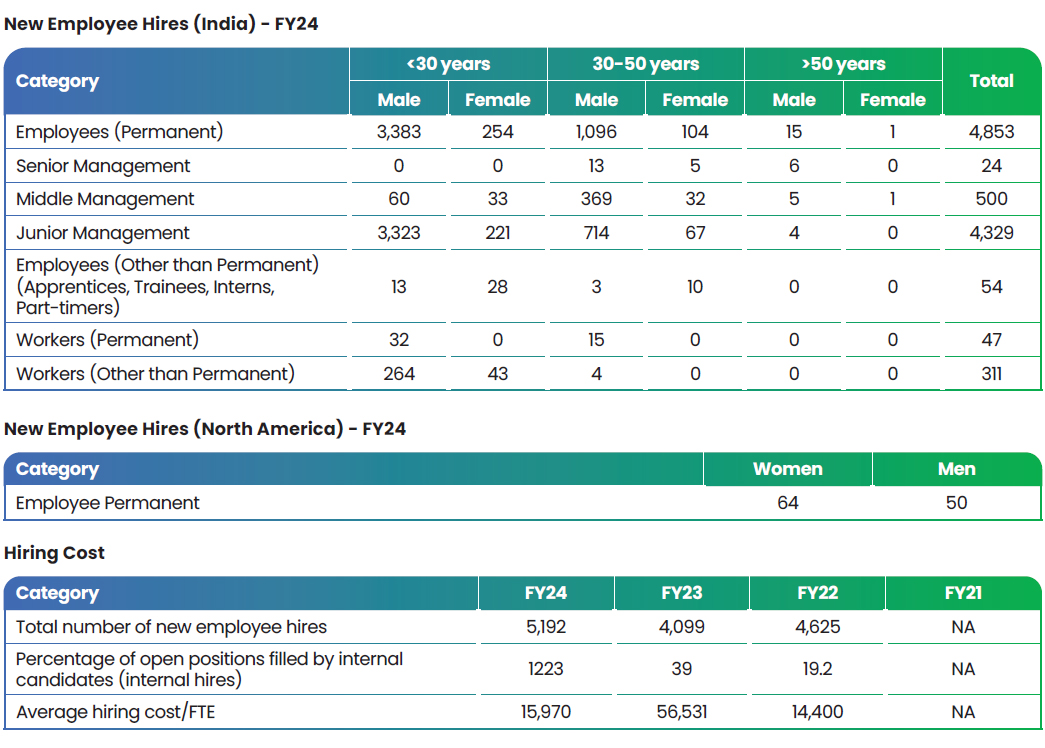Click the value 1223 in internal hires row
The height and width of the screenshot is (748, 1045).
(546, 669)
